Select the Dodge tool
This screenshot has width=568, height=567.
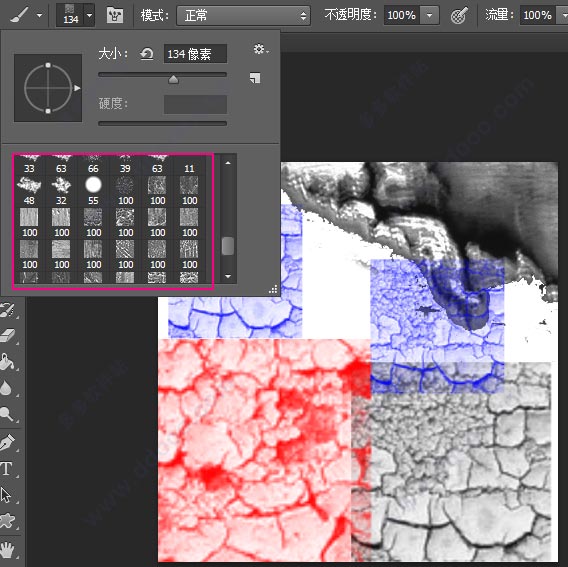click(x=7, y=413)
